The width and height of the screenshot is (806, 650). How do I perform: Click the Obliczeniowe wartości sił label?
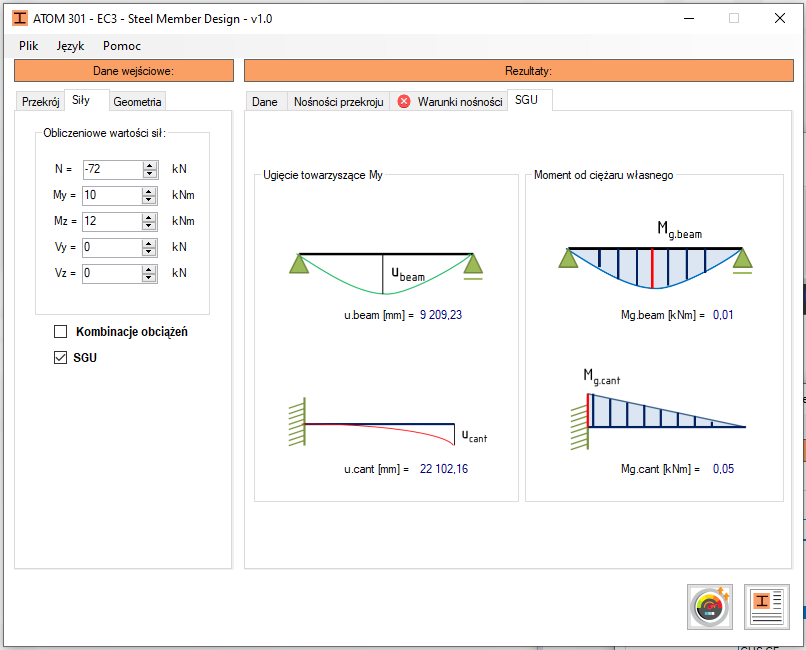(x=104, y=133)
